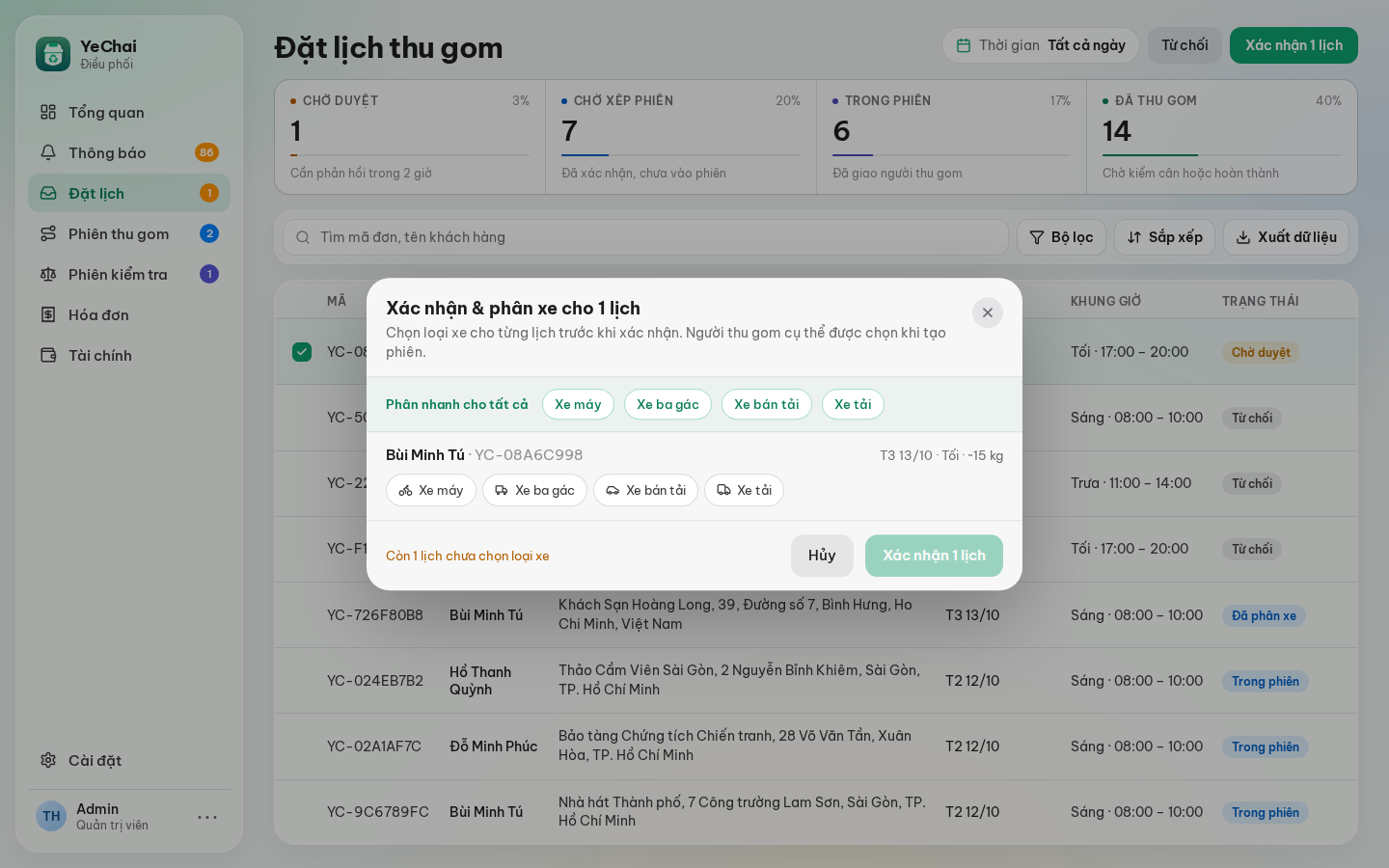Choose Xe máy for Bùi Minh Tú
1389x868 pixels.
click(431, 490)
